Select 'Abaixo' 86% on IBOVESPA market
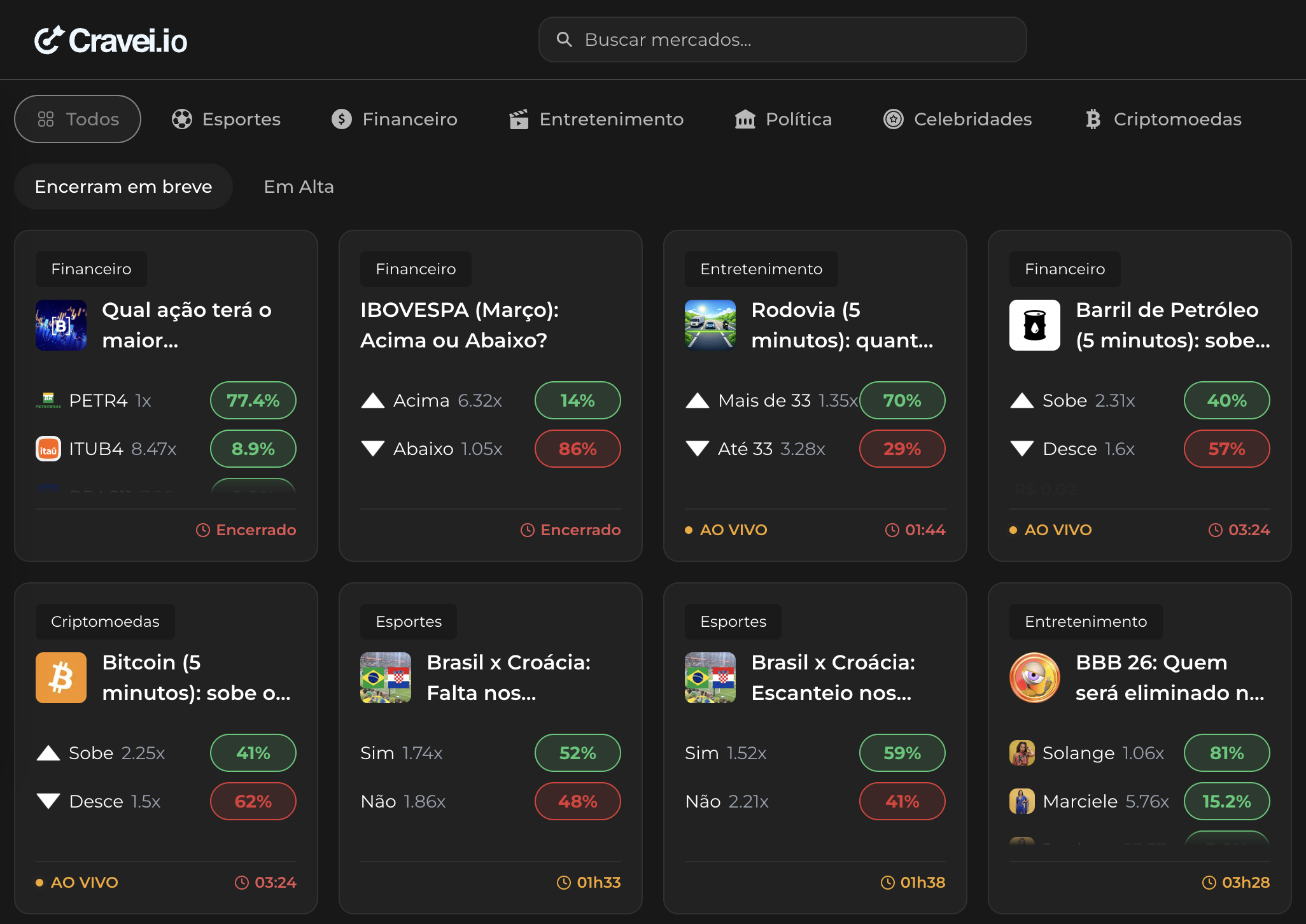 tap(577, 449)
